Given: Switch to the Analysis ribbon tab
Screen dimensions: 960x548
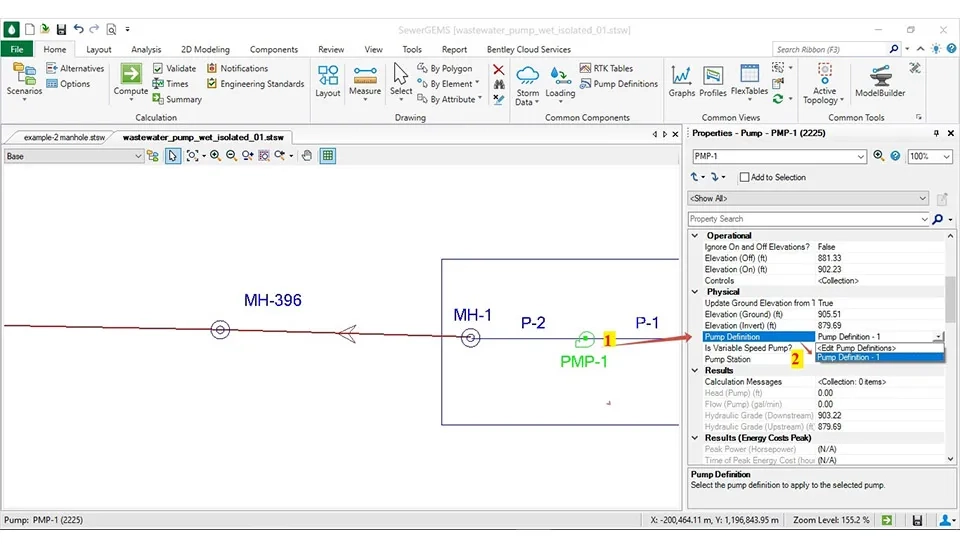Looking at the screenshot, I should click(146, 49).
